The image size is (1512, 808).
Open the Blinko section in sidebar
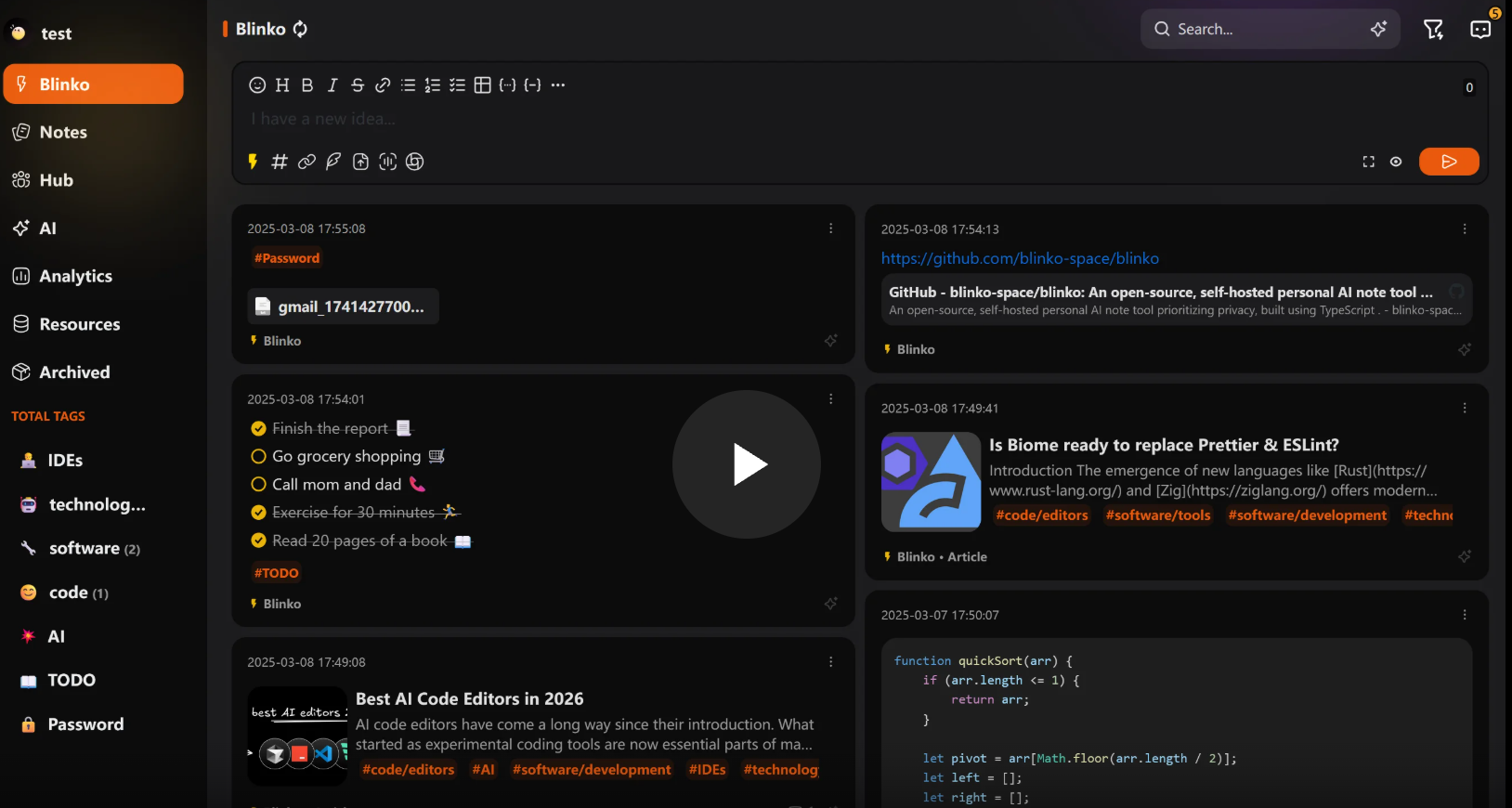pyautogui.click(x=93, y=84)
